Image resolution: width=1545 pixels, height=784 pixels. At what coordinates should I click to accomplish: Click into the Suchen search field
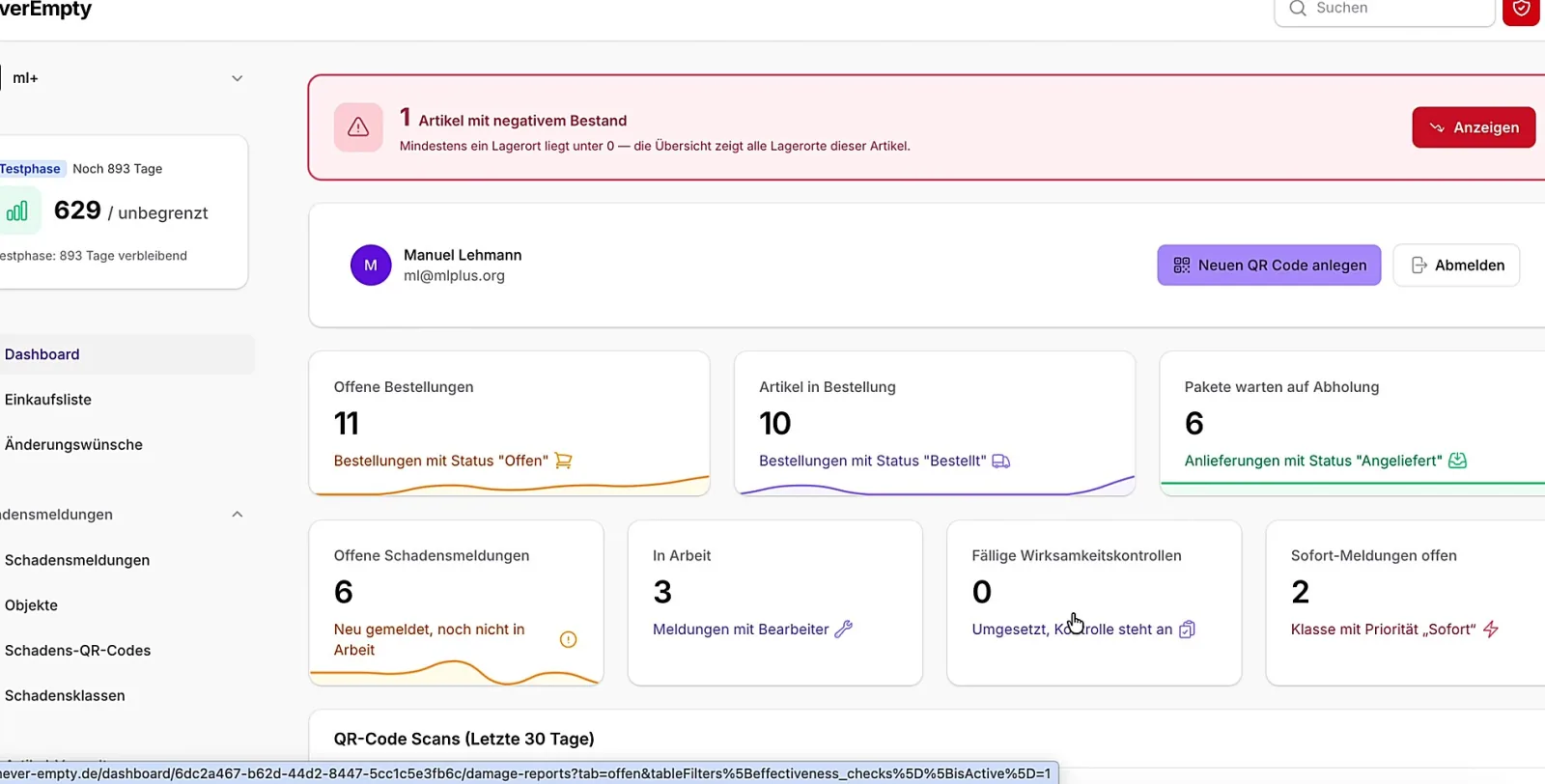(1385, 10)
